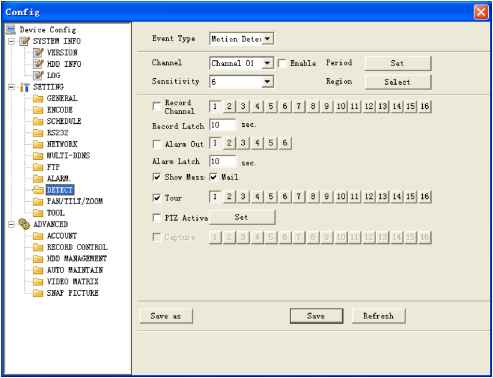Click the ADVANCED keys icon

tap(24, 224)
